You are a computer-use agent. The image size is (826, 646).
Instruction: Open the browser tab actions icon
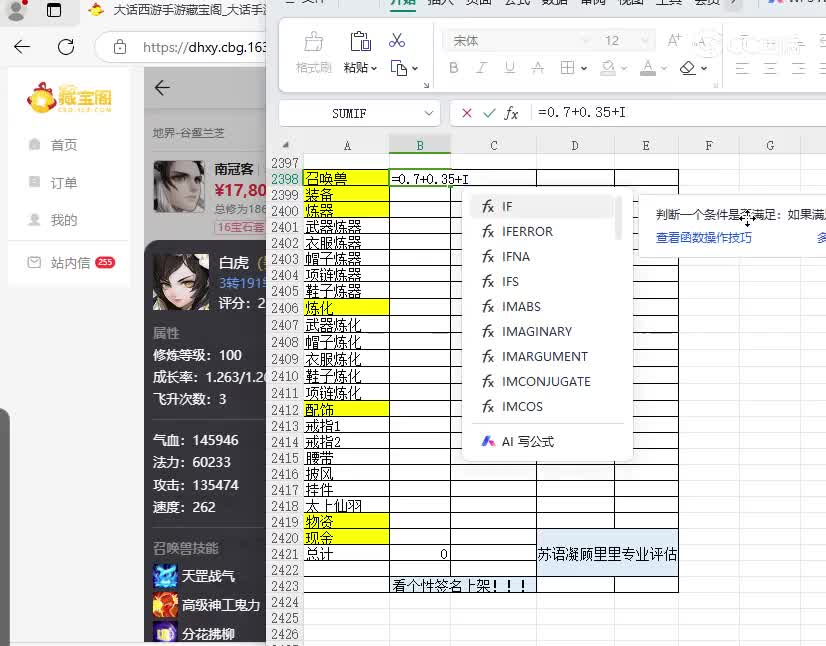click(x=54, y=9)
